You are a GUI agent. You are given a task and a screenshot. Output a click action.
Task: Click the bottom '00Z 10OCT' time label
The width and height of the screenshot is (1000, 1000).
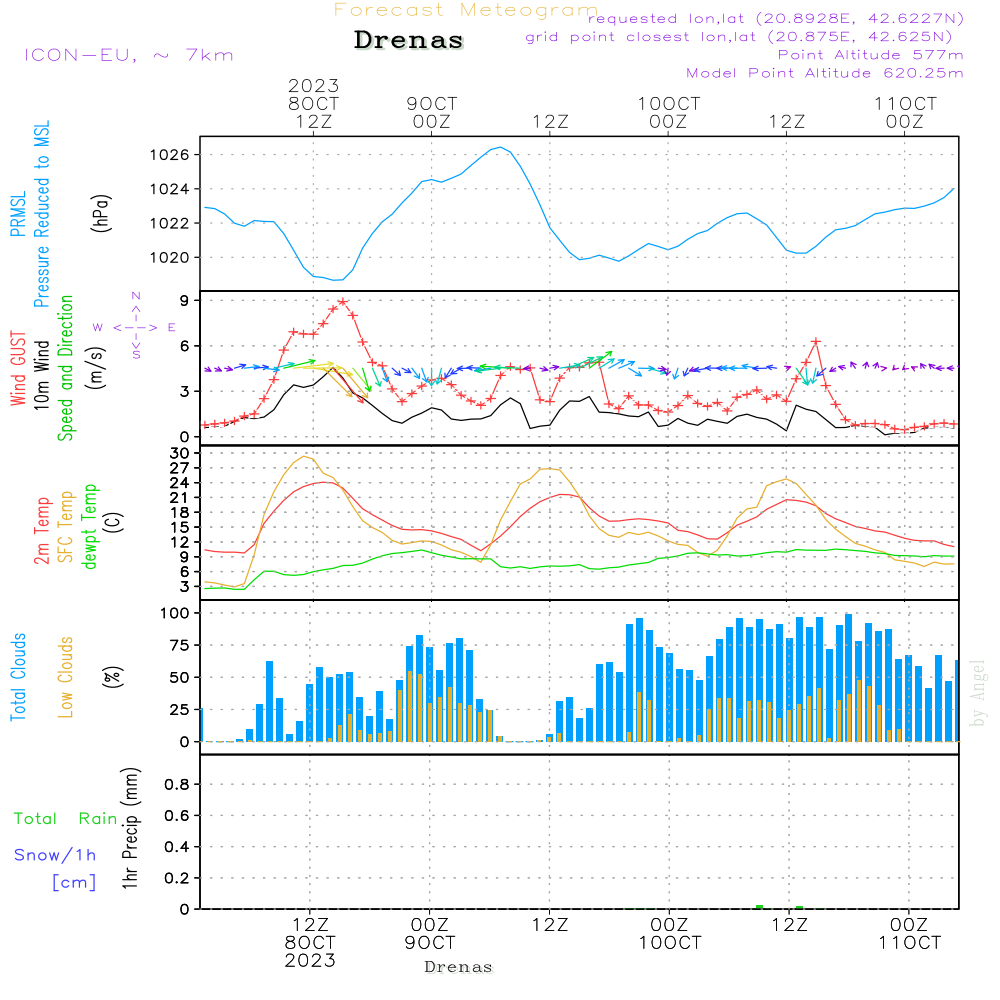(x=670, y=934)
